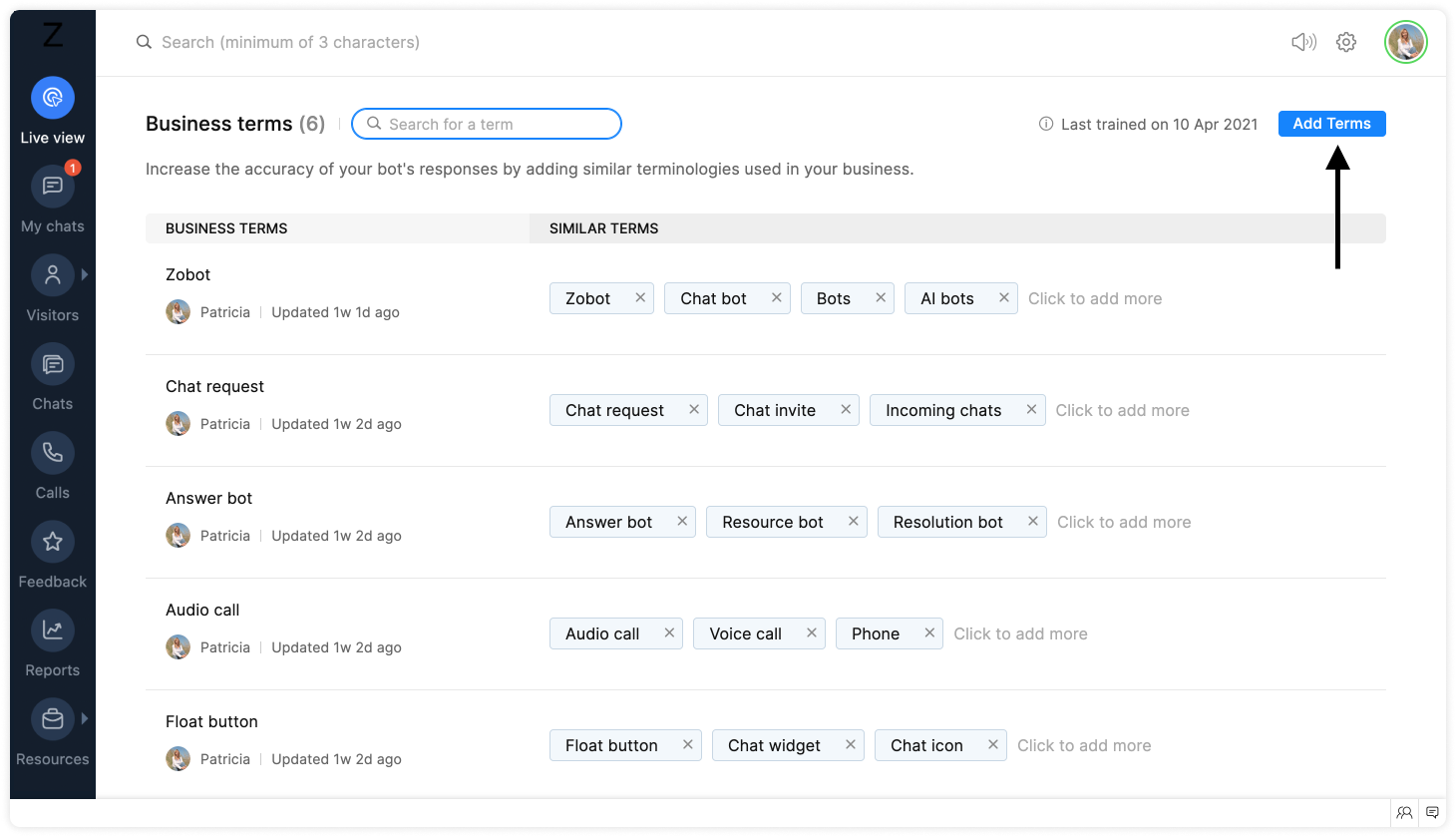The image size is (1456, 837).
Task: Expand the Visitors submenu arrow
Action: click(85, 274)
